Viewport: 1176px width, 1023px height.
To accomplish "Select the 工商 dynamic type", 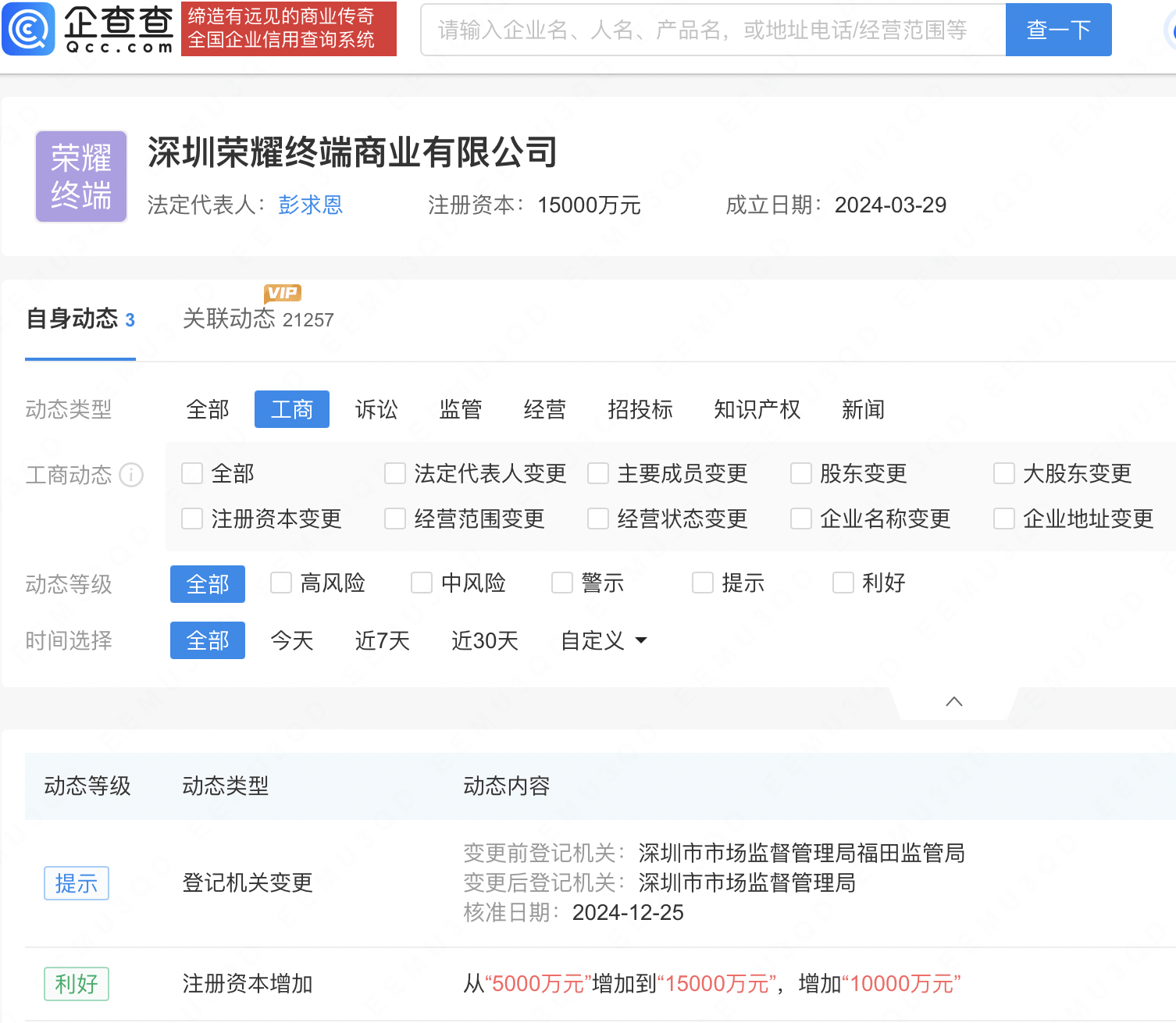I will 292,409.
